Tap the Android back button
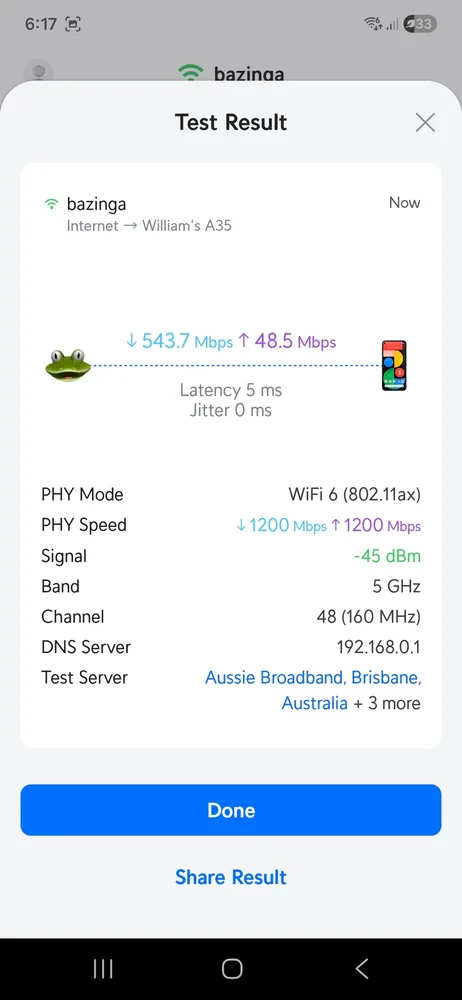 [x=362, y=969]
